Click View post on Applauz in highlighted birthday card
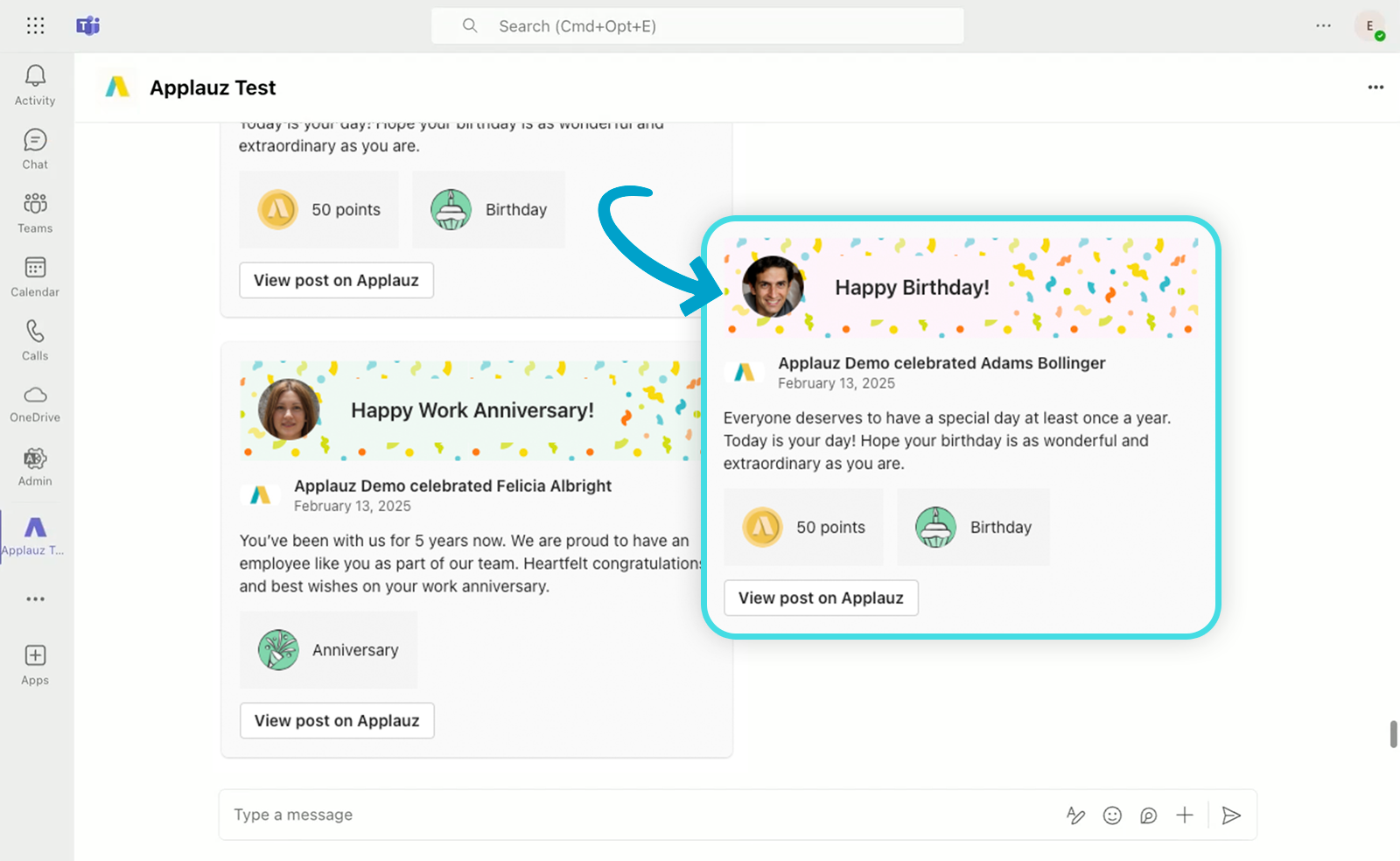Screen dimensions: 1400x861 pos(821,598)
